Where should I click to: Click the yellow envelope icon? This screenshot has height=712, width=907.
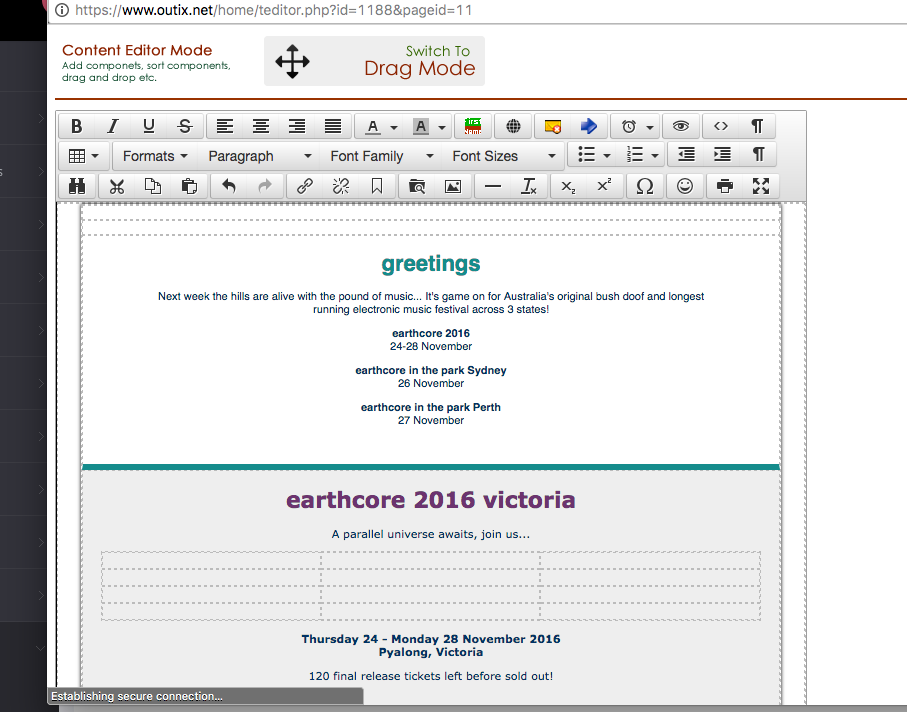tap(552, 126)
